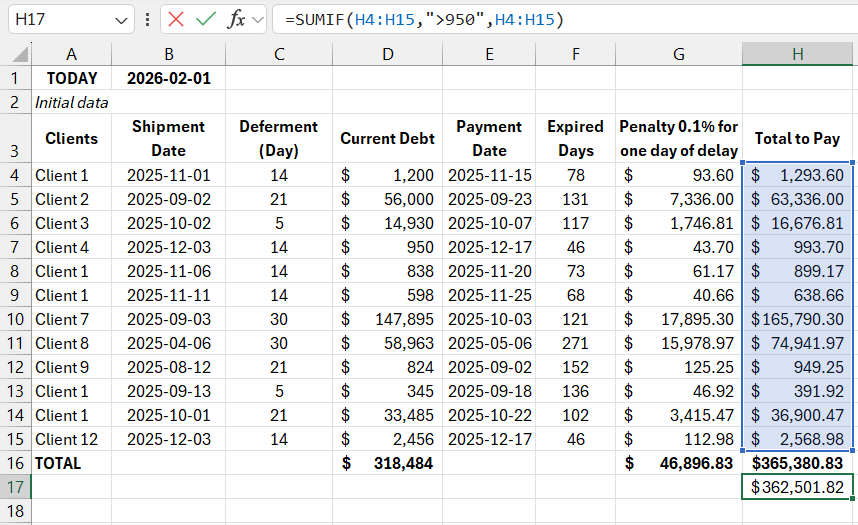This screenshot has width=858, height=525.
Task: Click the Penalty 0.1% header cell
Action: click(x=679, y=139)
